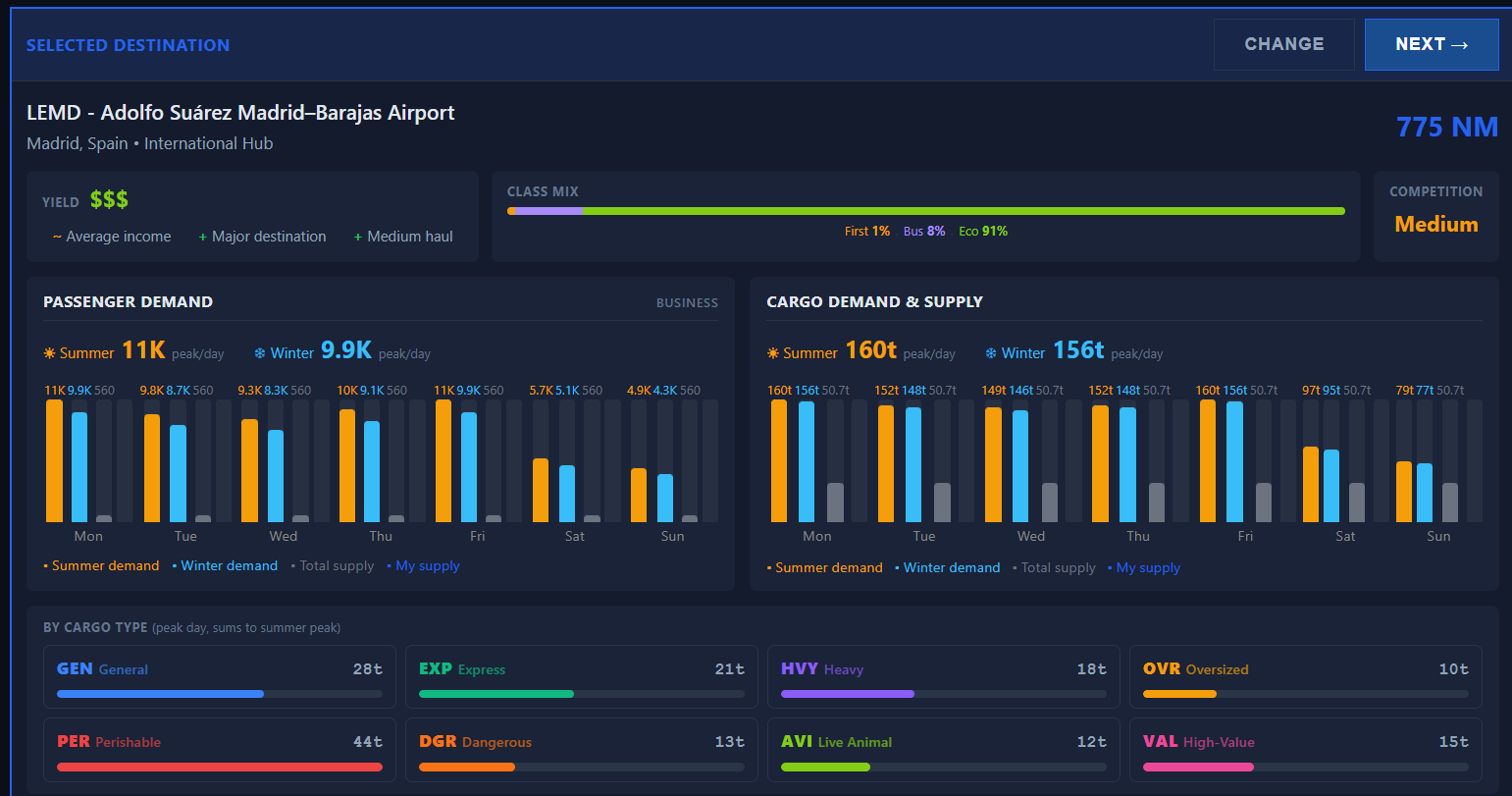Viewport: 1512px width, 796px height.
Task: Click the 775 NM distance value
Action: [x=1447, y=127]
